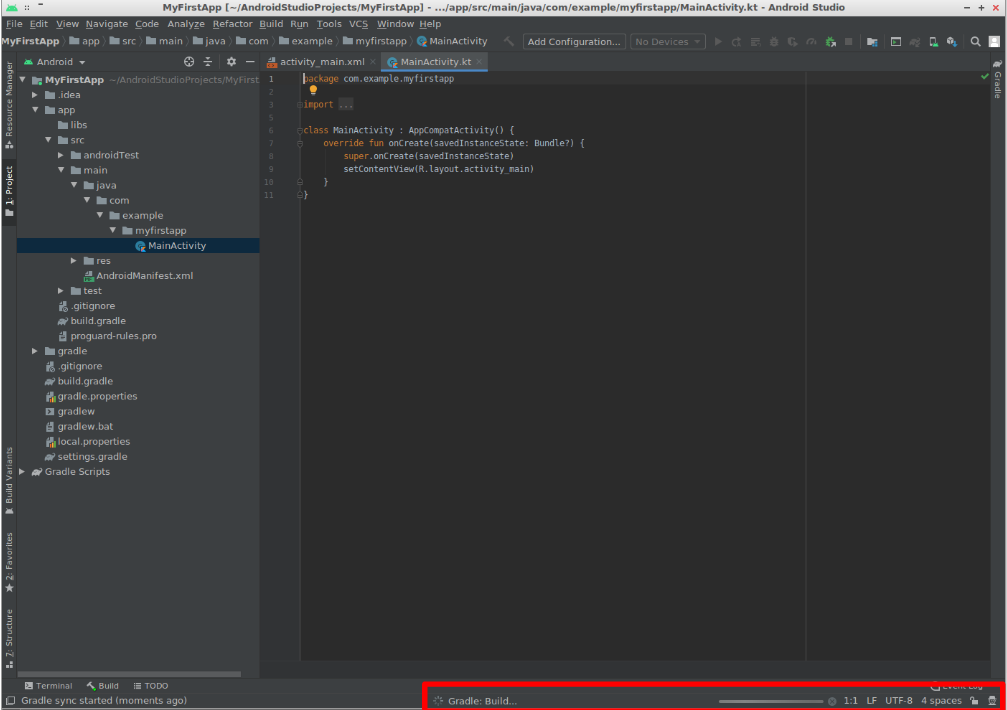The height and width of the screenshot is (710, 1007).
Task: Click the Apply Changes and Restart icon
Action: pyautogui.click(x=737, y=42)
